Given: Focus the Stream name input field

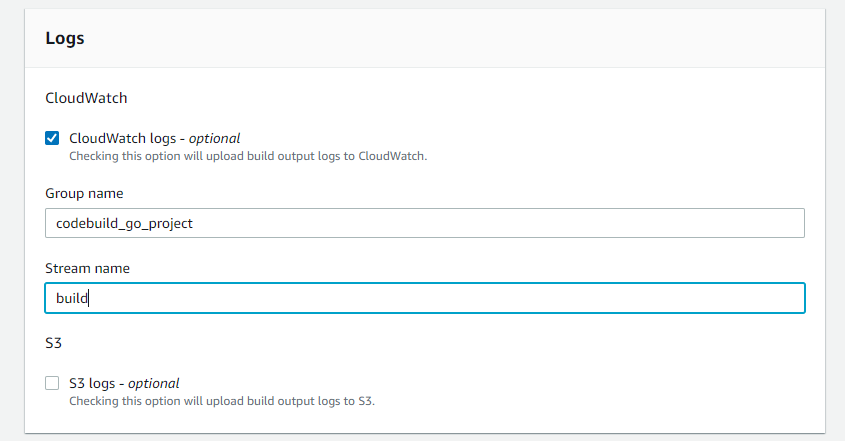Looking at the screenshot, I should click(x=424, y=298).
